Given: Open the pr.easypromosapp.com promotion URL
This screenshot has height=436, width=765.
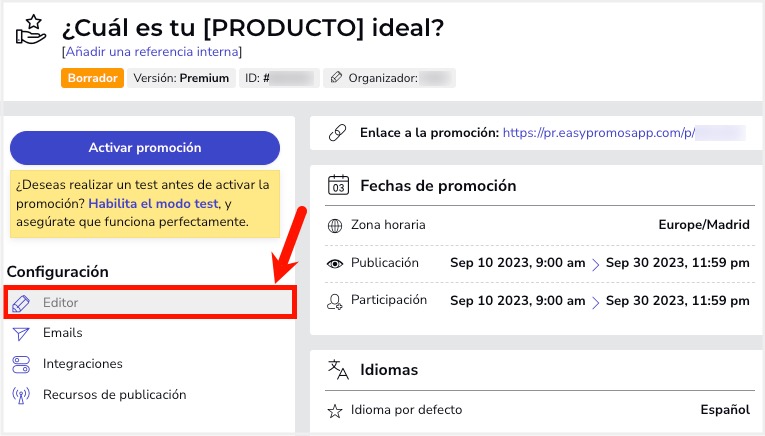Looking at the screenshot, I should (x=599, y=133).
